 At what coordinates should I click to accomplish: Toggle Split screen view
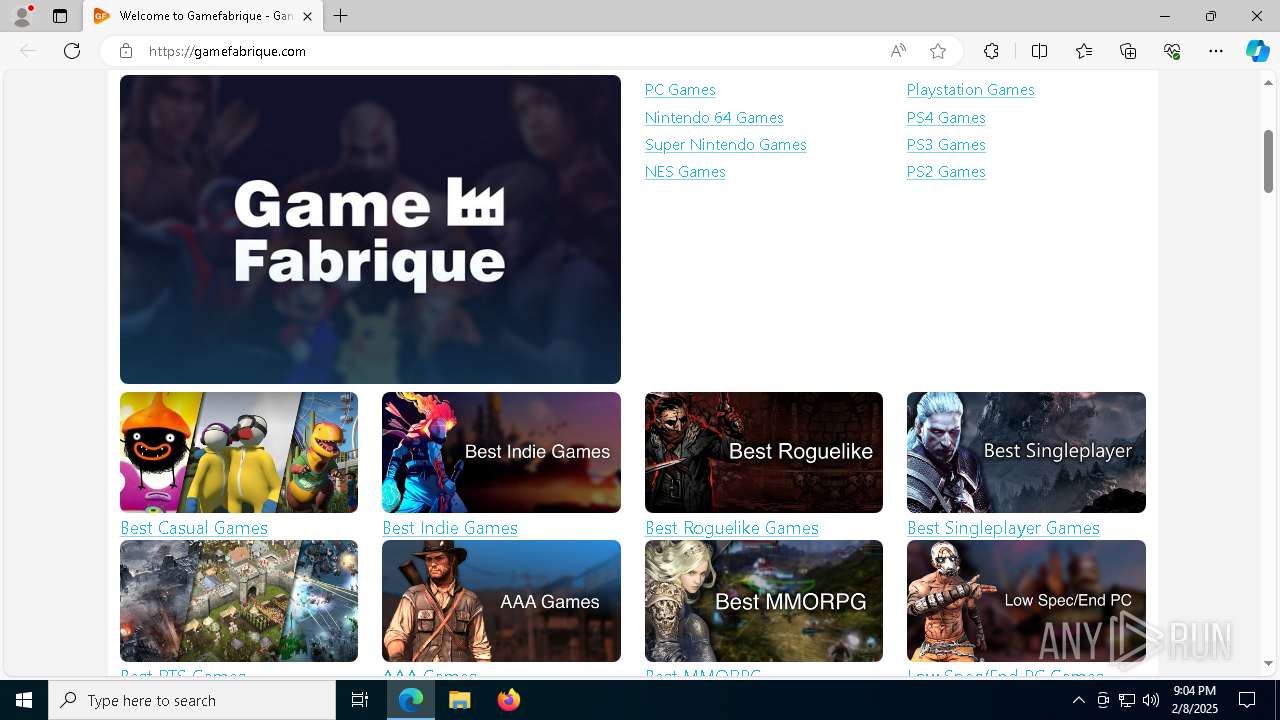[x=1039, y=51]
